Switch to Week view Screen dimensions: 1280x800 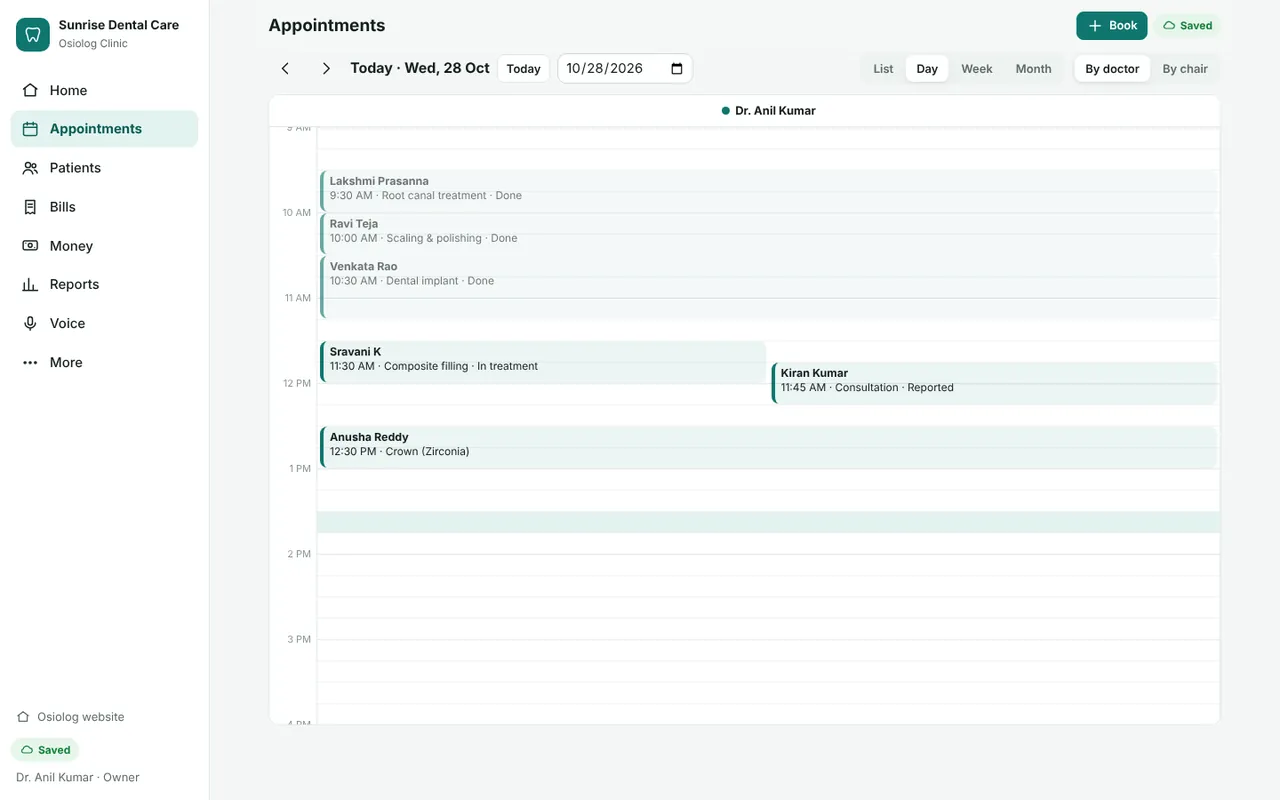click(977, 69)
